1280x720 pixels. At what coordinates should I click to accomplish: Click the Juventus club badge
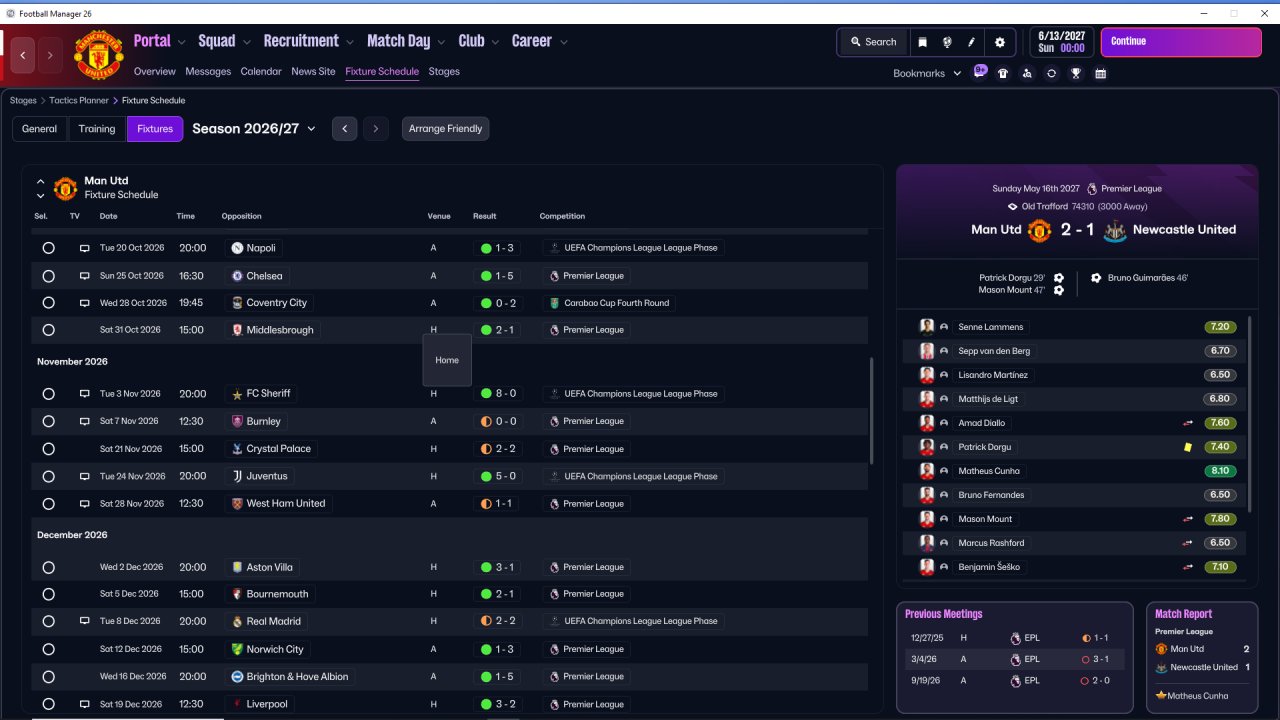[x=237, y=476]
